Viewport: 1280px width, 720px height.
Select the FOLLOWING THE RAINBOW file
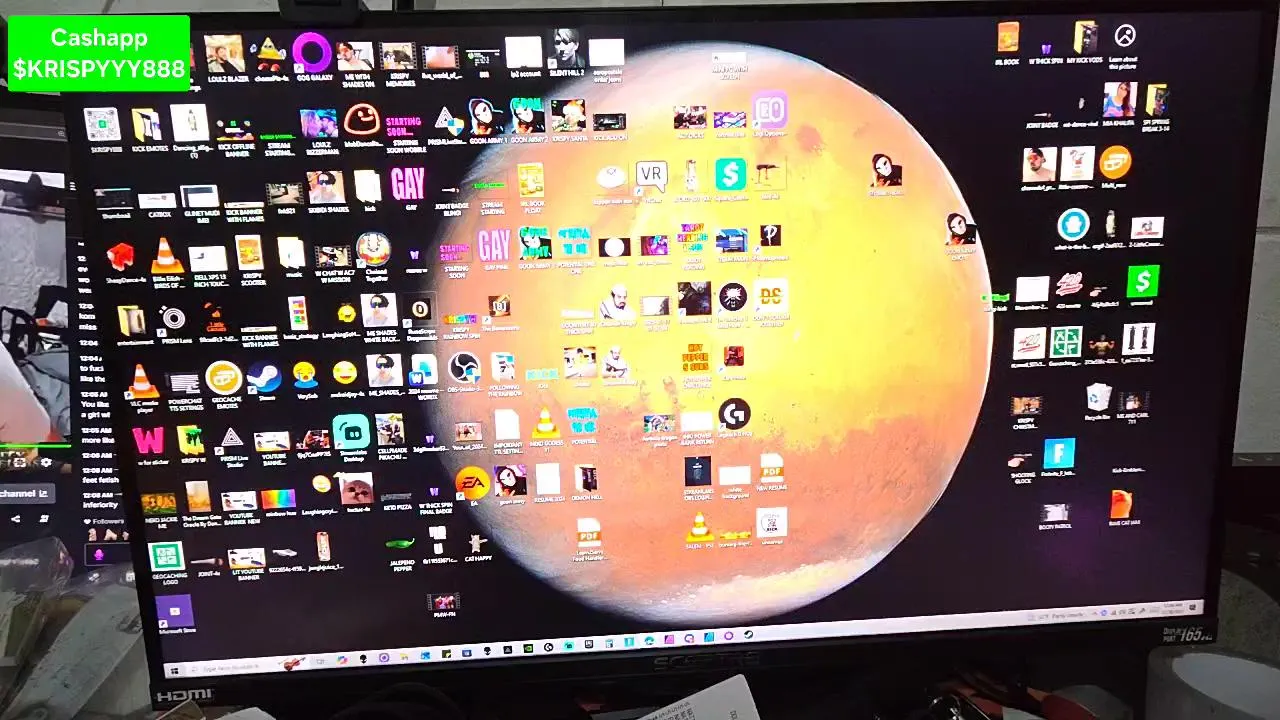click(503, 376)
